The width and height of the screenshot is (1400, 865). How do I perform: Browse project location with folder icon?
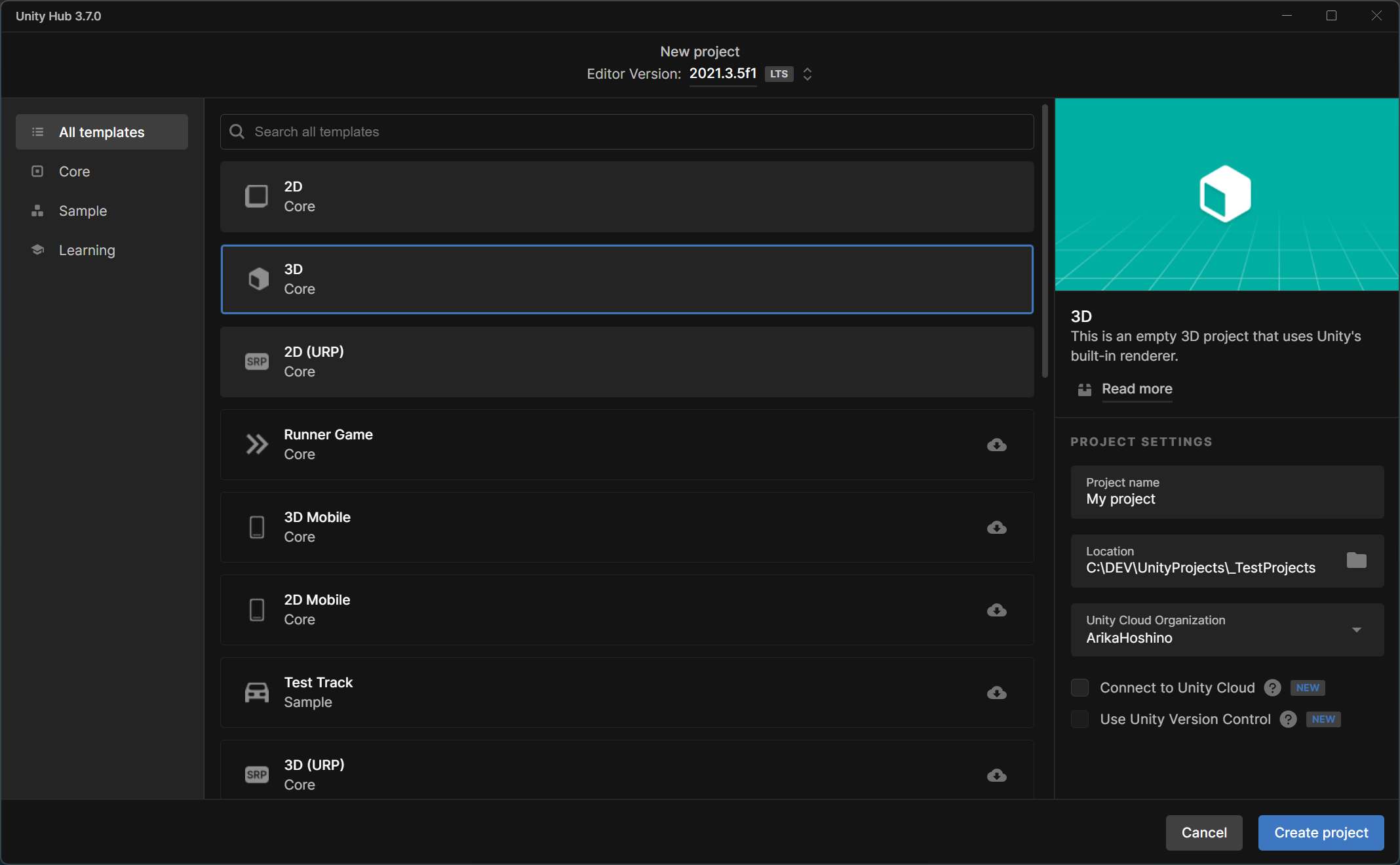pos(1356,560)
